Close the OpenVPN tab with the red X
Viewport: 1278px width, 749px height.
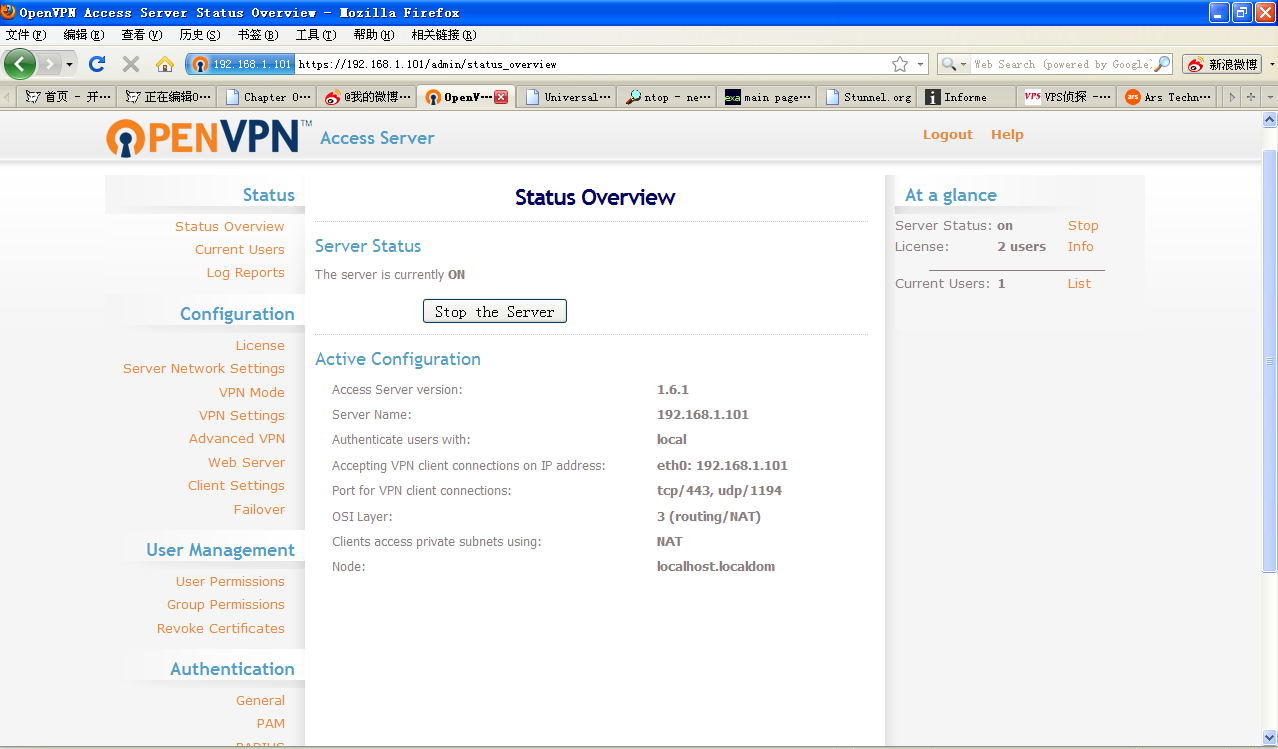pos(501,97)
